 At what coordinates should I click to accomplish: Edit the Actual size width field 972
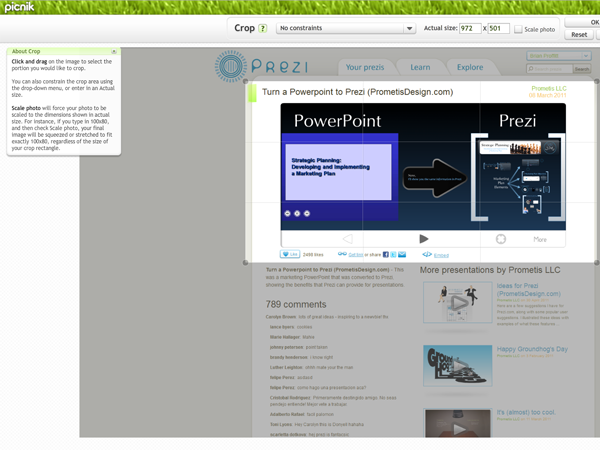[470, 28]
